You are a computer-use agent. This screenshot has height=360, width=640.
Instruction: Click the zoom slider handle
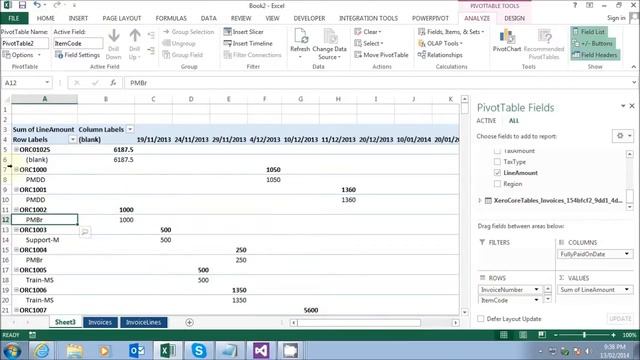click(584, 335)
